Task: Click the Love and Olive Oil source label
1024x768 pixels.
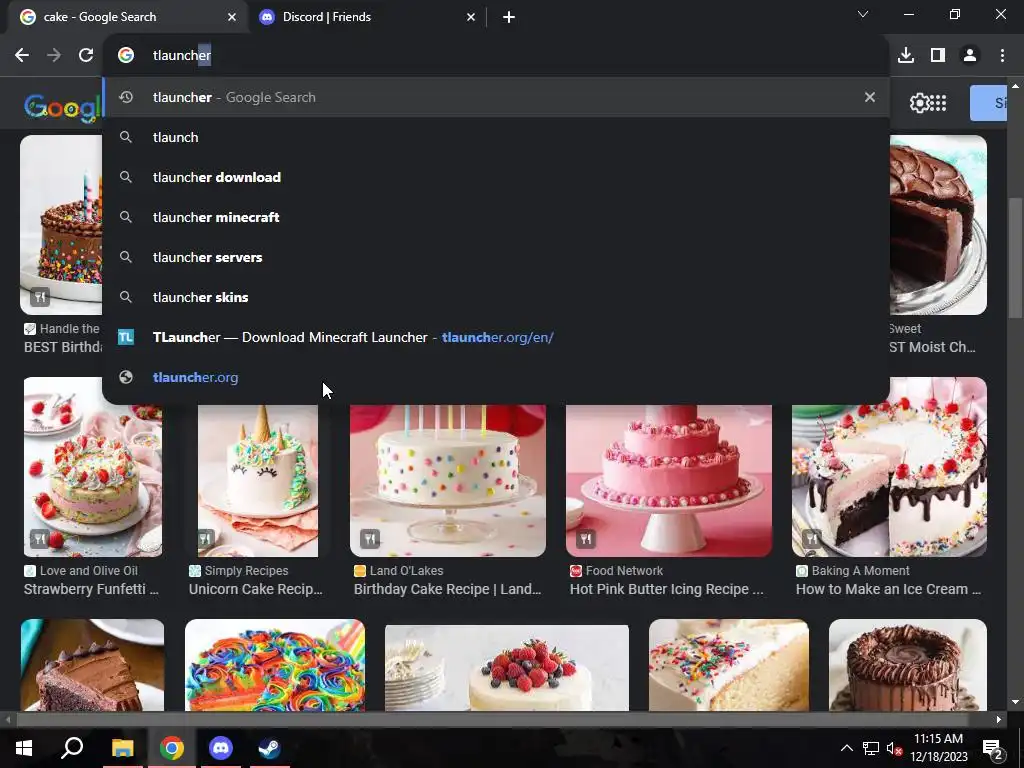Action: point(88,571)
